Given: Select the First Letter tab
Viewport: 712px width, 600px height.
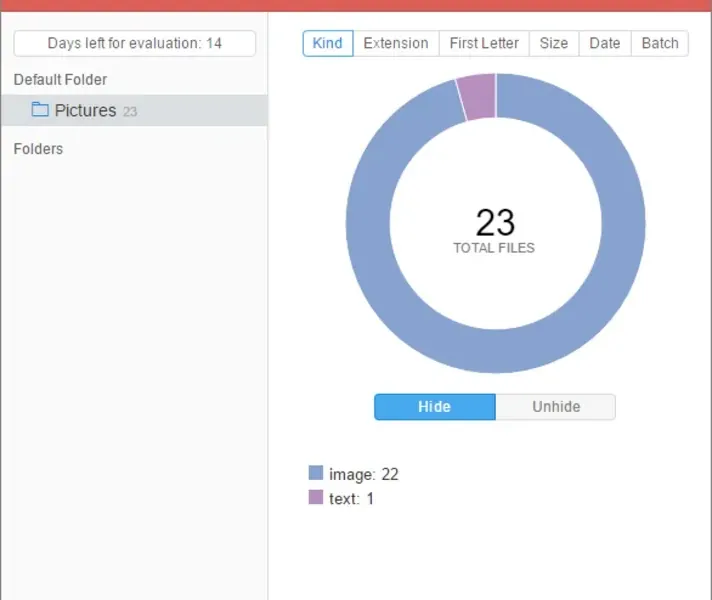Looking at the screenshot, I should (484, 43).
